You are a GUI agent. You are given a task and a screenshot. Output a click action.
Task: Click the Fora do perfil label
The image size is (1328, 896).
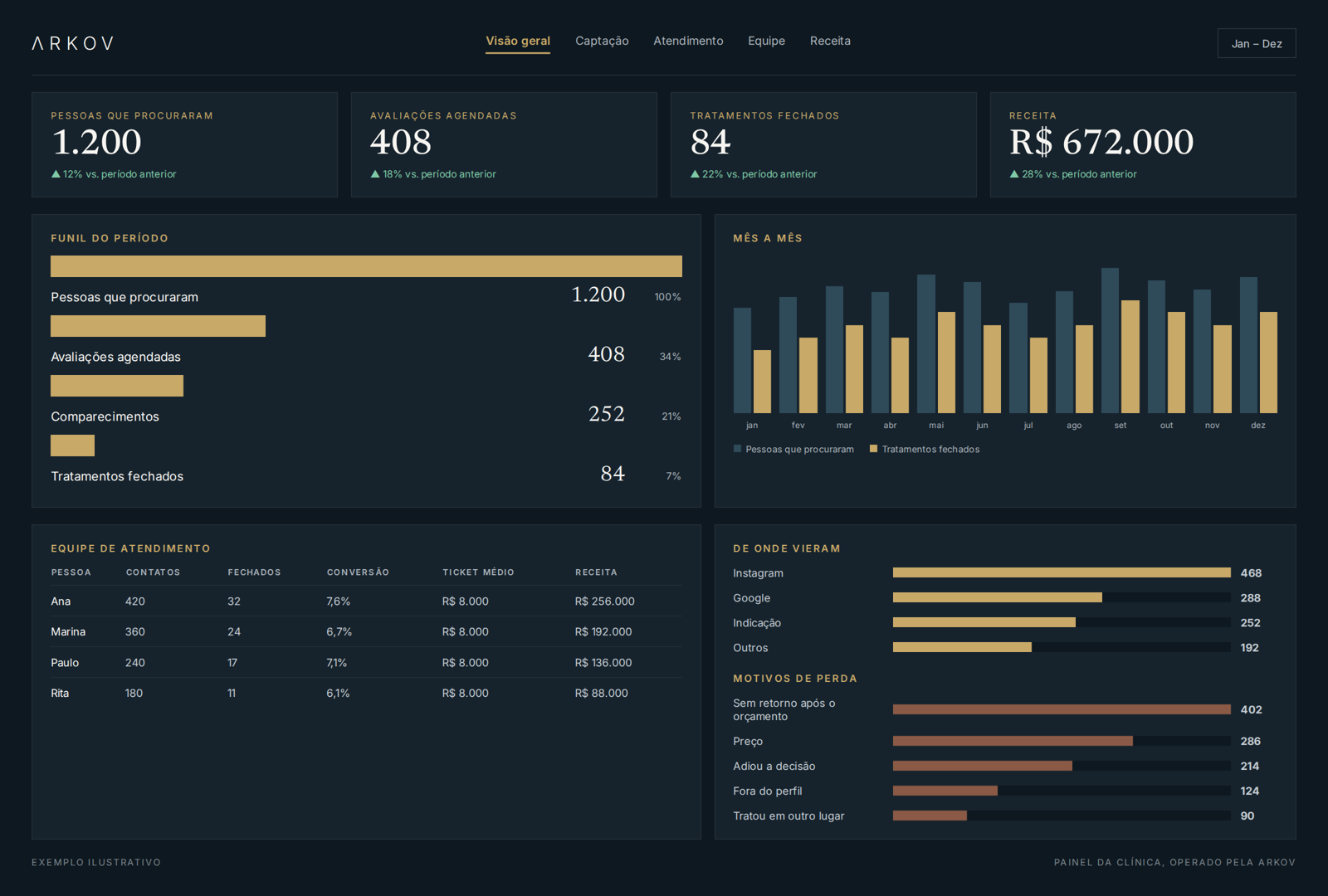tap(768, 791)
